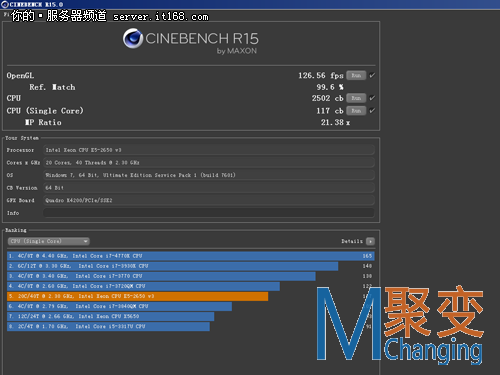Open the ranking type dropdown
Screen dimensions: 500x375
(x=49, y=241)
